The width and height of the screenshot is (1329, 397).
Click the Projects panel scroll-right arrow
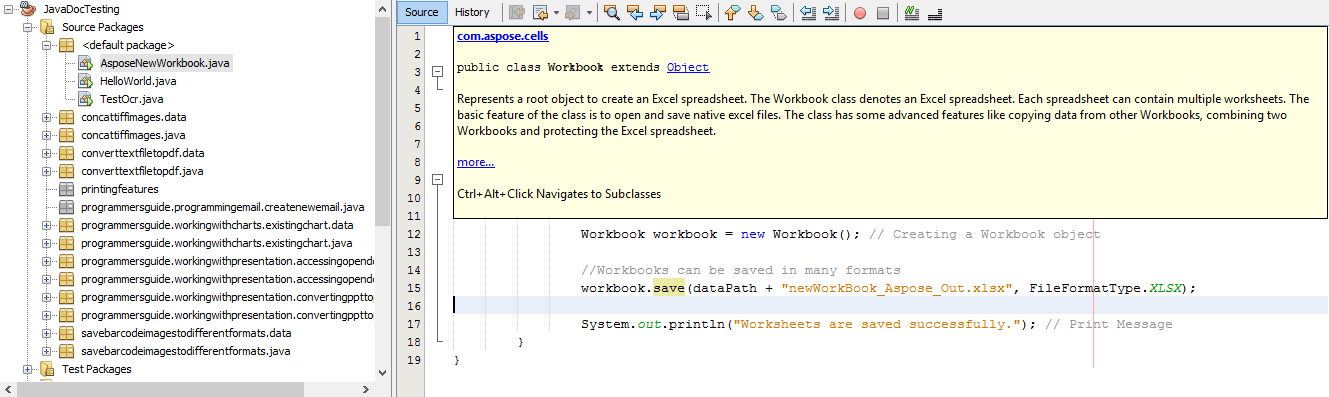(367, 389)
